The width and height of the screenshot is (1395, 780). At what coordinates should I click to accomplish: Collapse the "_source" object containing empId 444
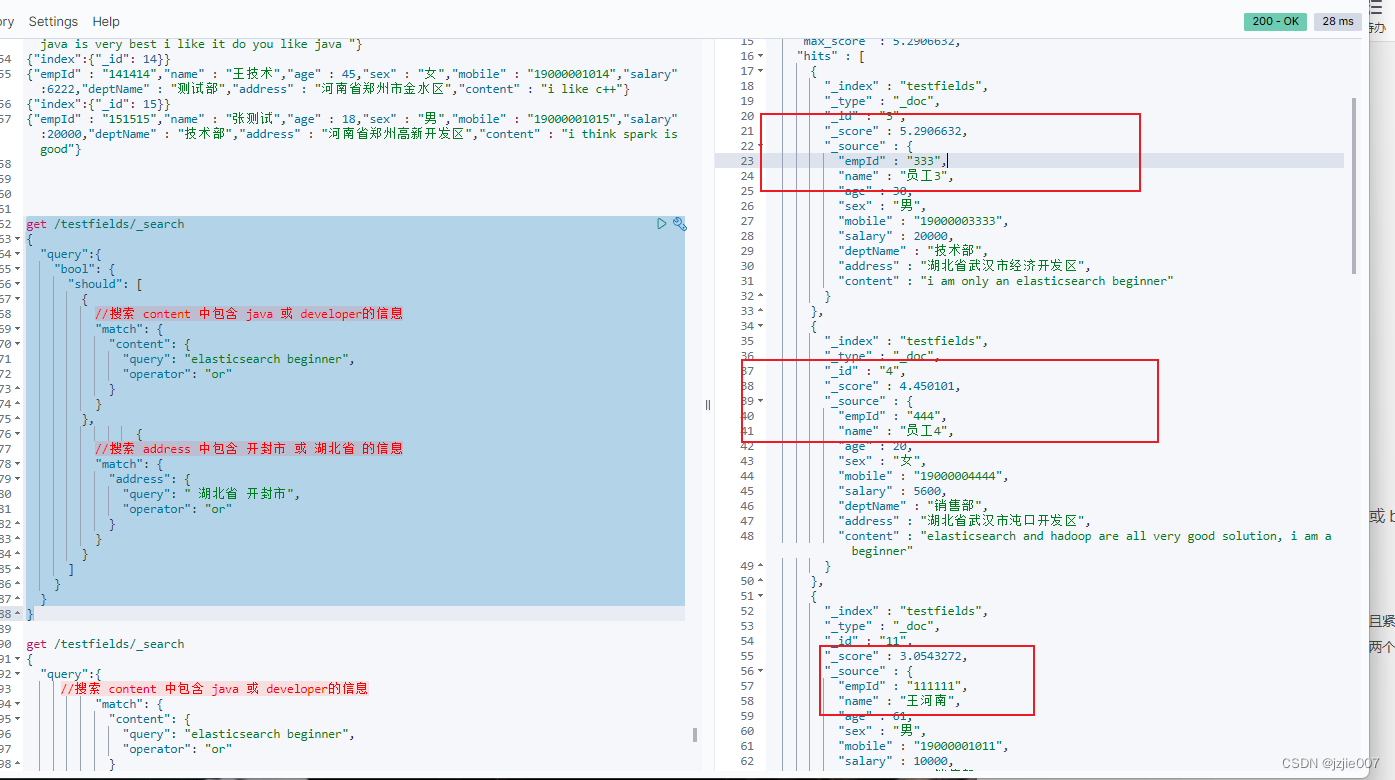tap(761, 401)
